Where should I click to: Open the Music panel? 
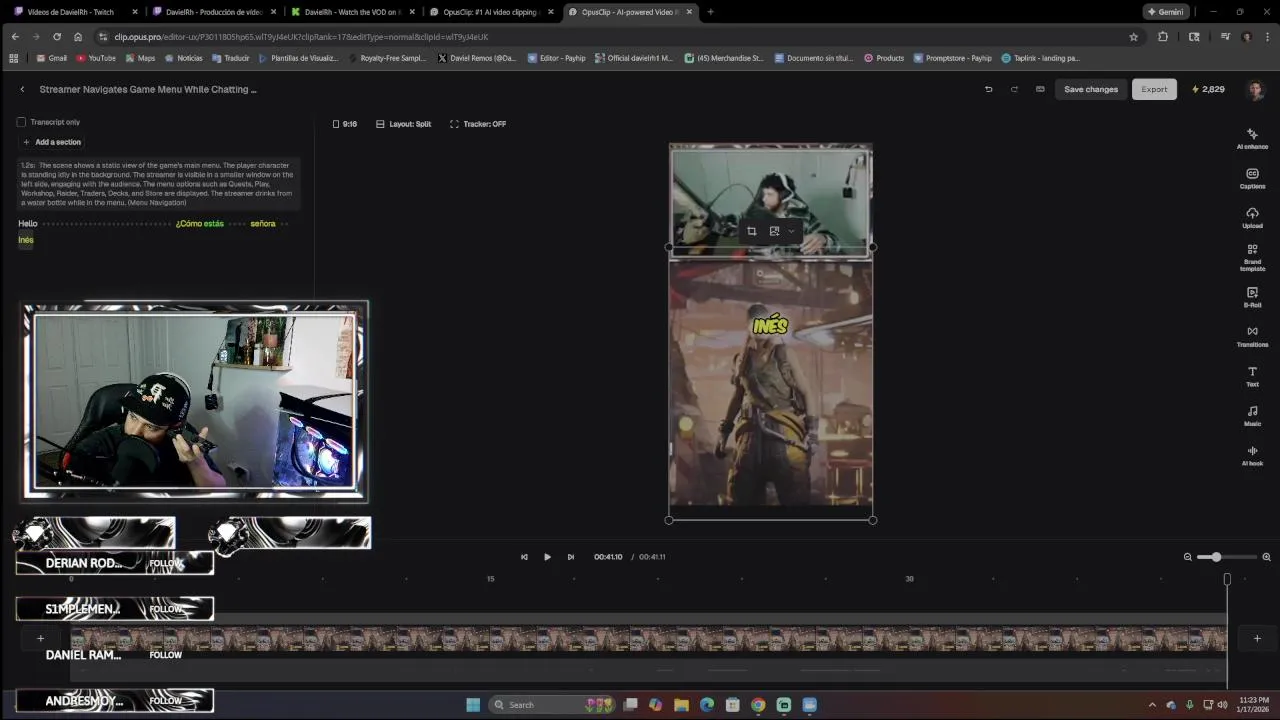click(x=1252, y=415)
